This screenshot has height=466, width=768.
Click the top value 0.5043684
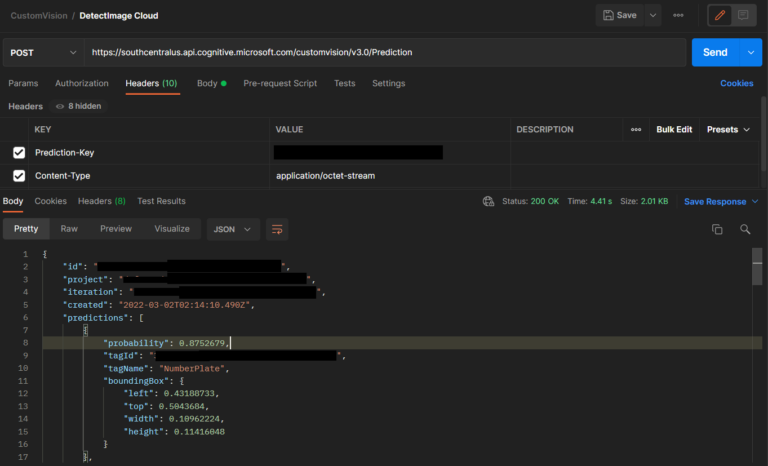182,406
